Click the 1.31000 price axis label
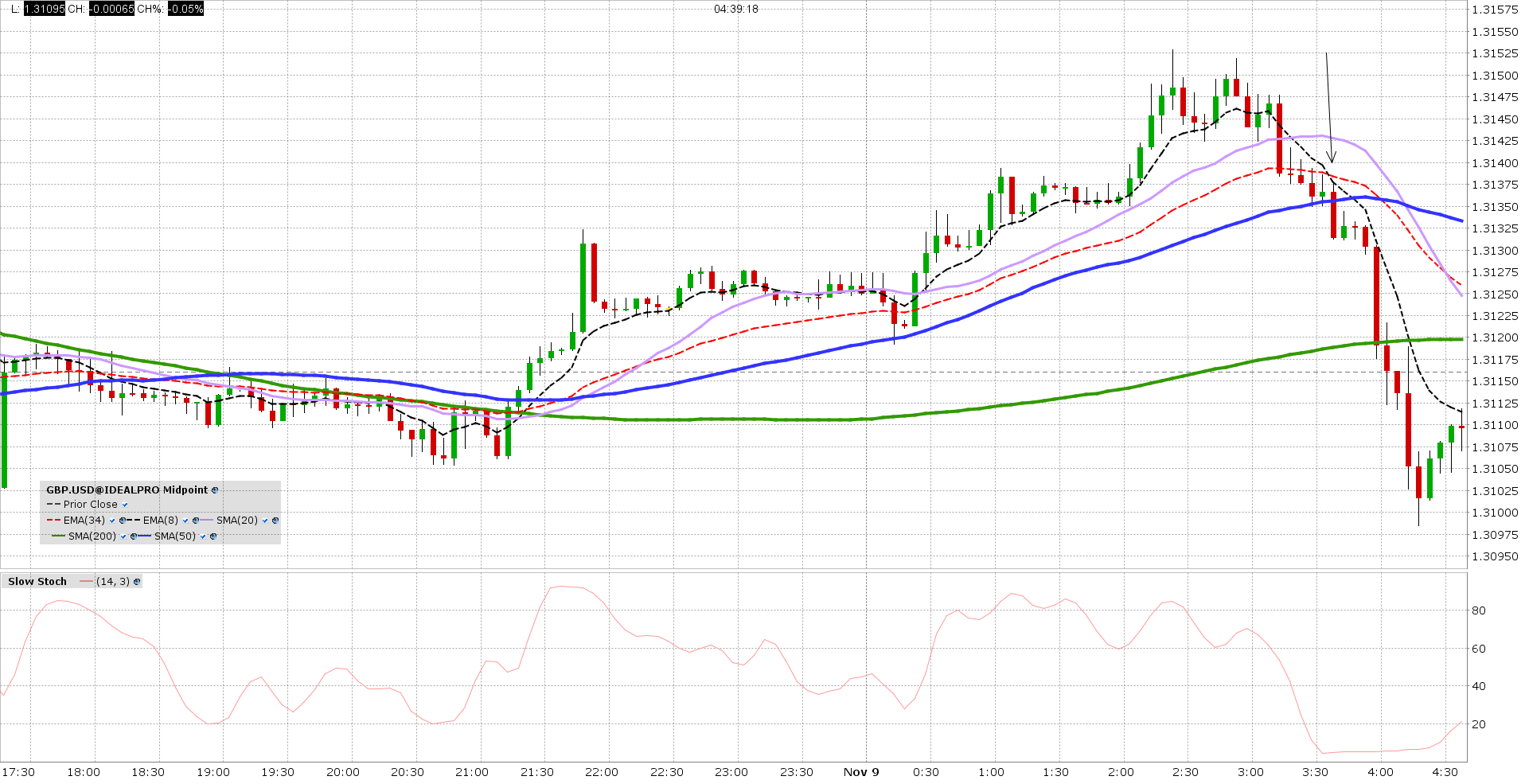The width and height of the screenshot is (1525, 784). pos(1495,513)
